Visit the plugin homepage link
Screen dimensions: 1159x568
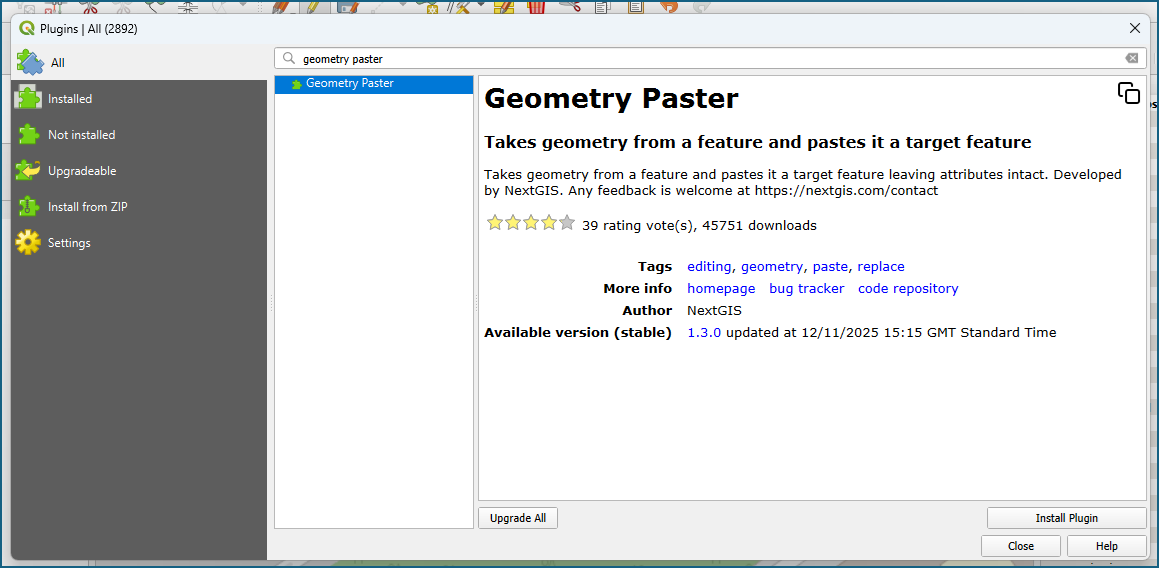click(x=721, y=288)
